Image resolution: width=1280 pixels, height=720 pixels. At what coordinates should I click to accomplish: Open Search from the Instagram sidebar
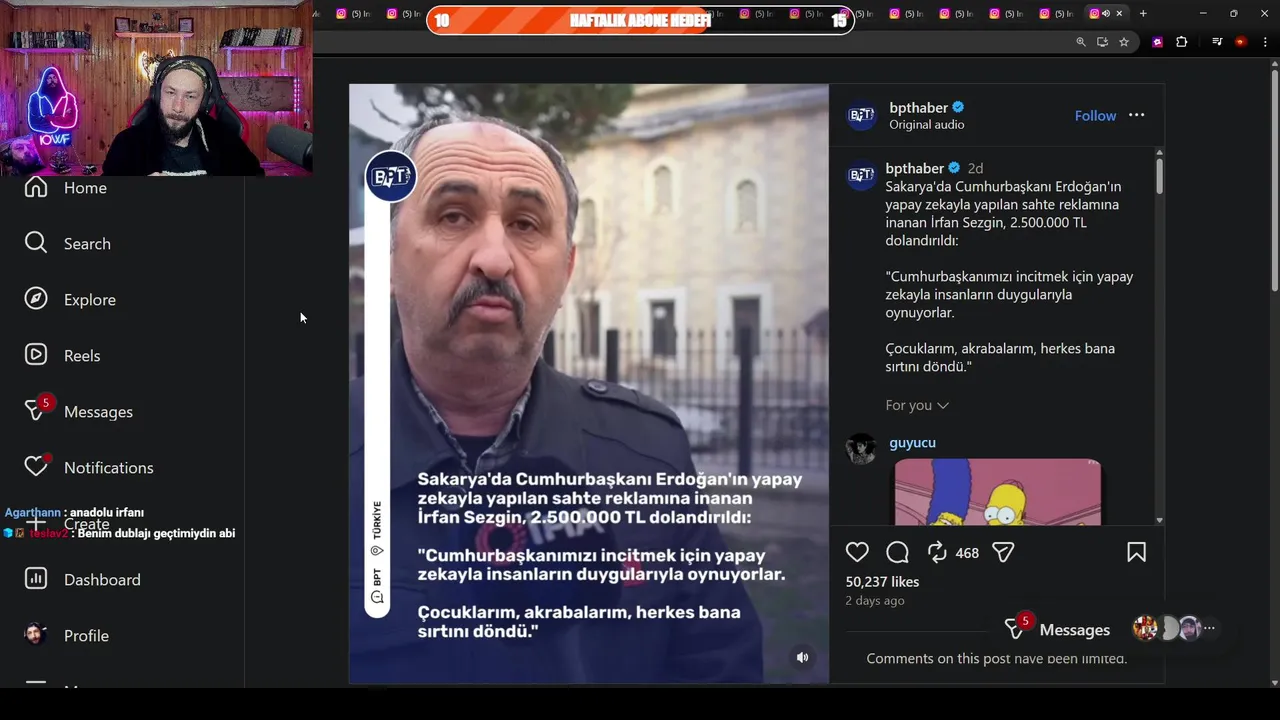[68, 243]
